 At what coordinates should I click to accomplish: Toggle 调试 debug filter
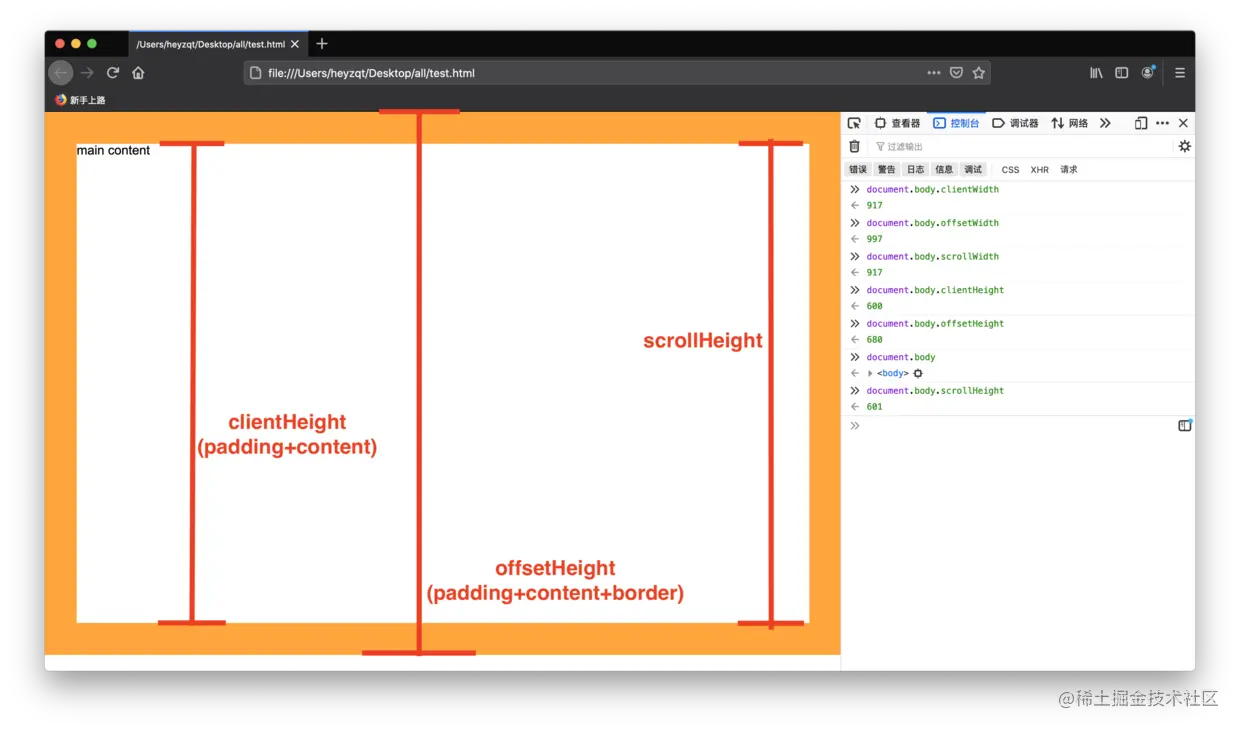(x=973, y=170)
